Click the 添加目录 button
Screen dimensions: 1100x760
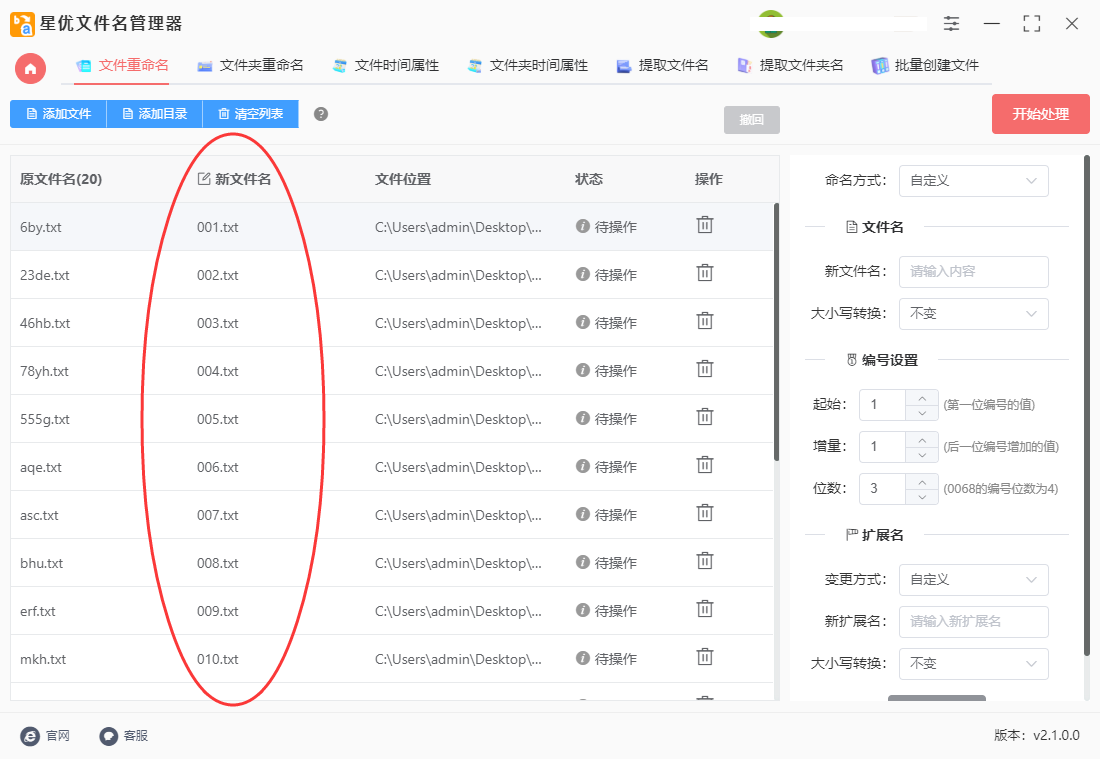click(x=154, y=114)
